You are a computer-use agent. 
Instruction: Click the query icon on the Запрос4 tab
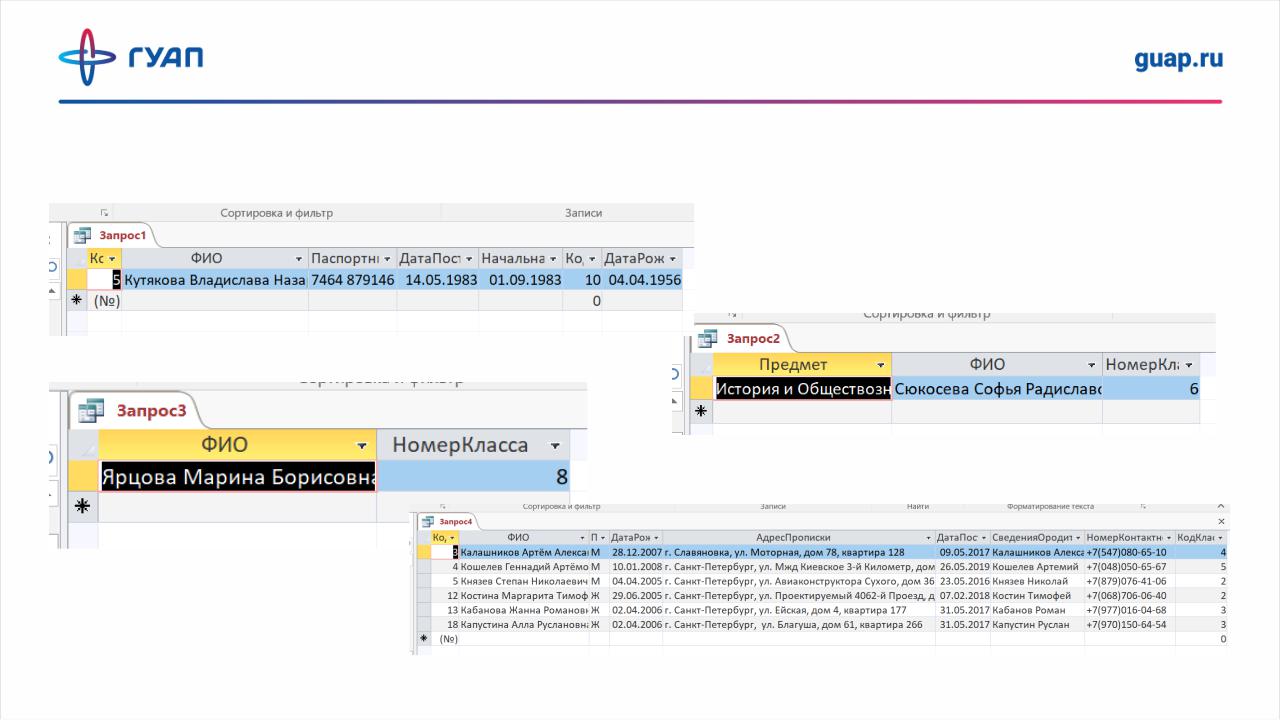click(429, 521)
